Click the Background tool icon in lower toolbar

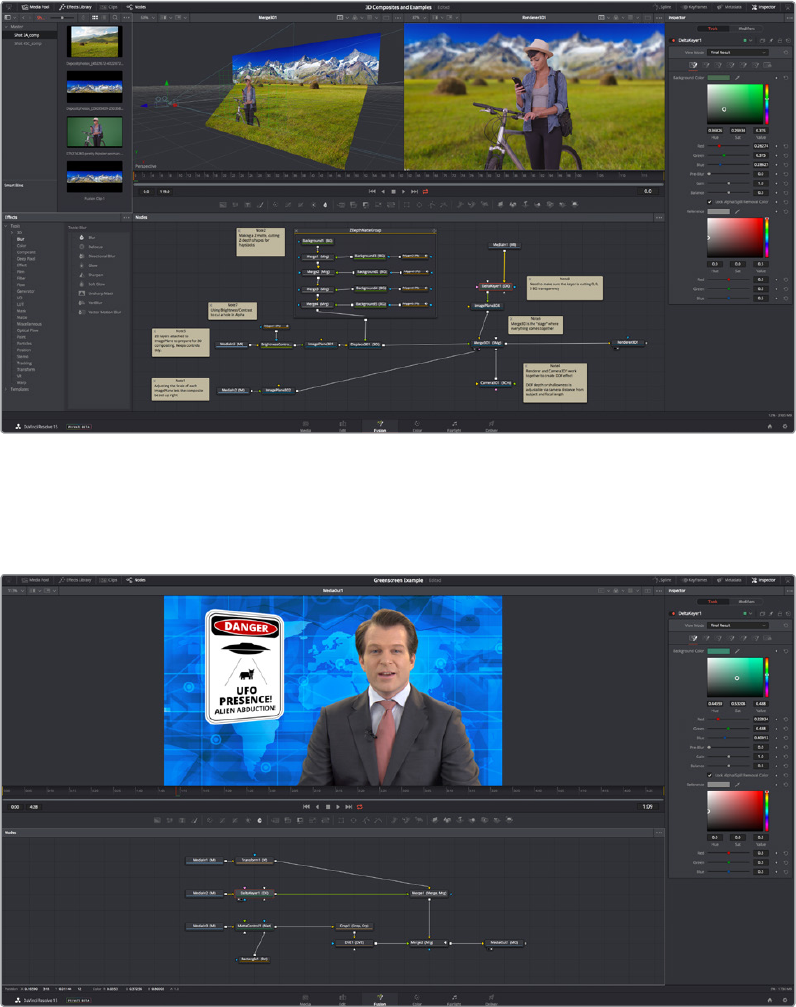(x=157, y=820)
